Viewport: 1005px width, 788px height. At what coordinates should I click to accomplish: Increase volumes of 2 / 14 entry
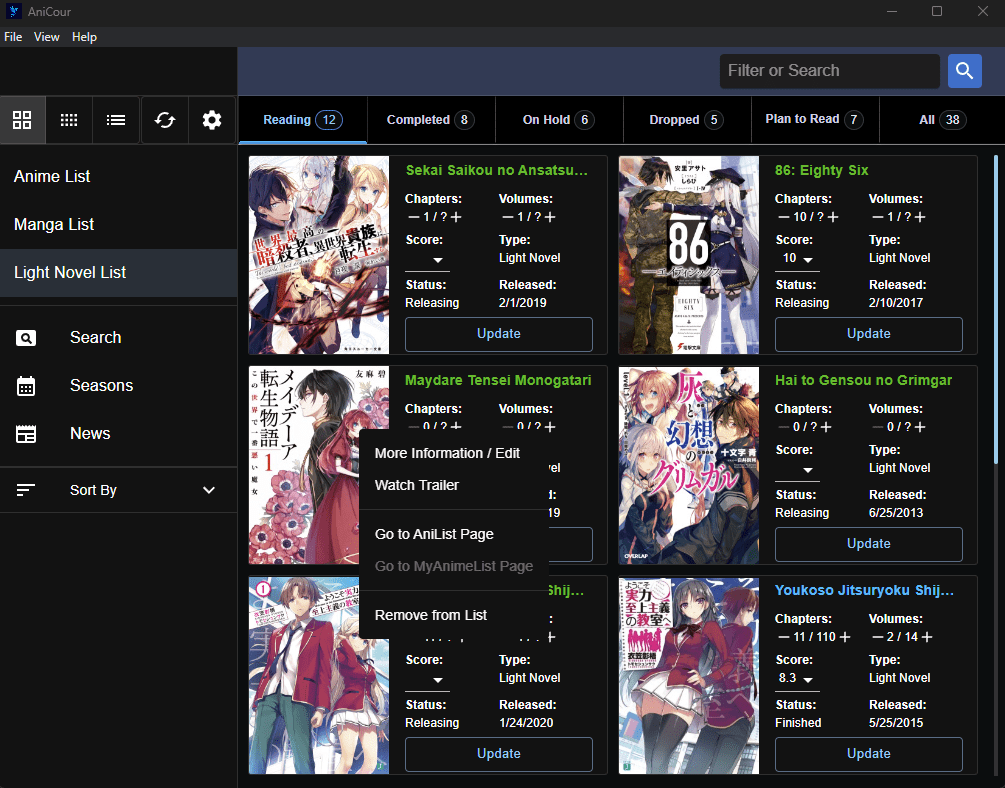point(926,637)
